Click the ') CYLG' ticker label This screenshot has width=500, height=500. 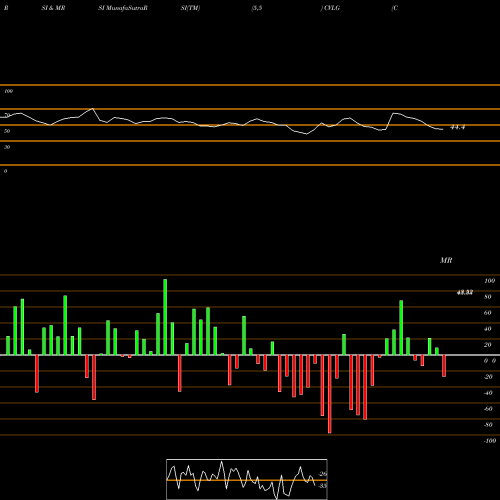pos(330,8)
